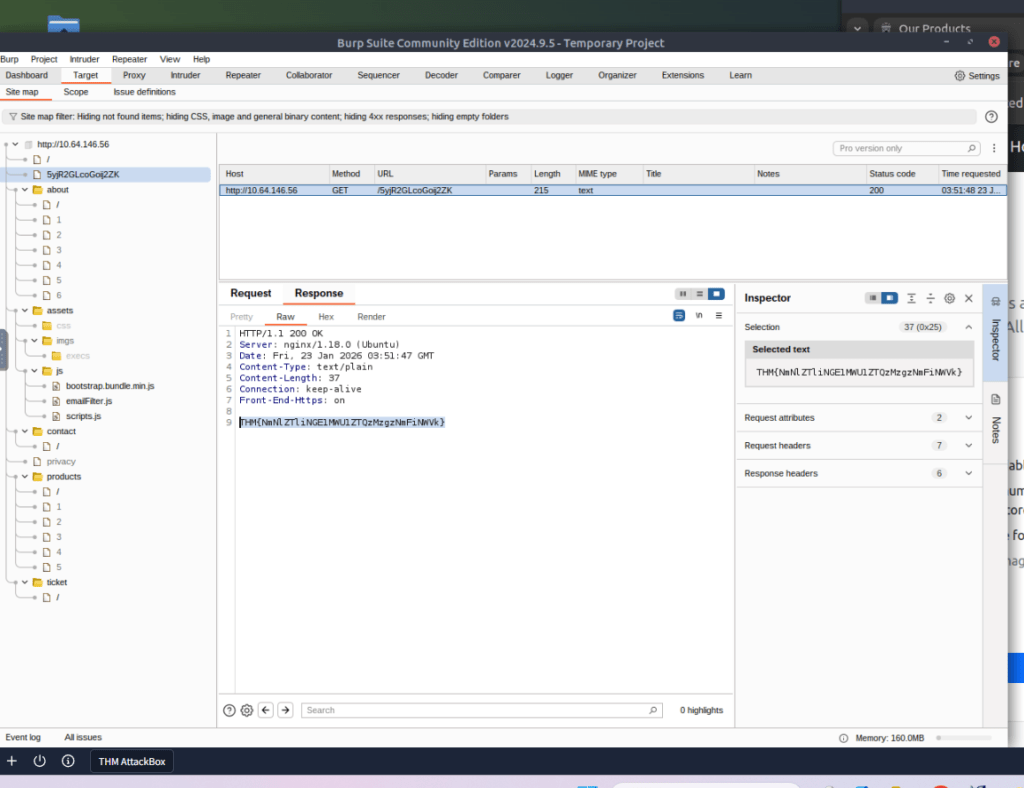The image size is (1024, 788).
Task: Collapse the assets folder
Action: click(x=25, y=311)
